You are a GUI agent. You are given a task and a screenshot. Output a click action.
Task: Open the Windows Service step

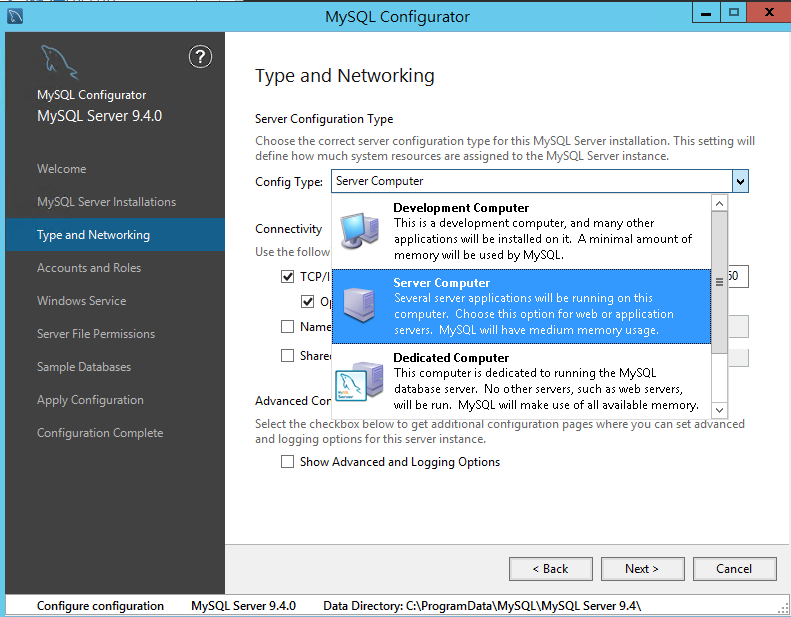82,301
